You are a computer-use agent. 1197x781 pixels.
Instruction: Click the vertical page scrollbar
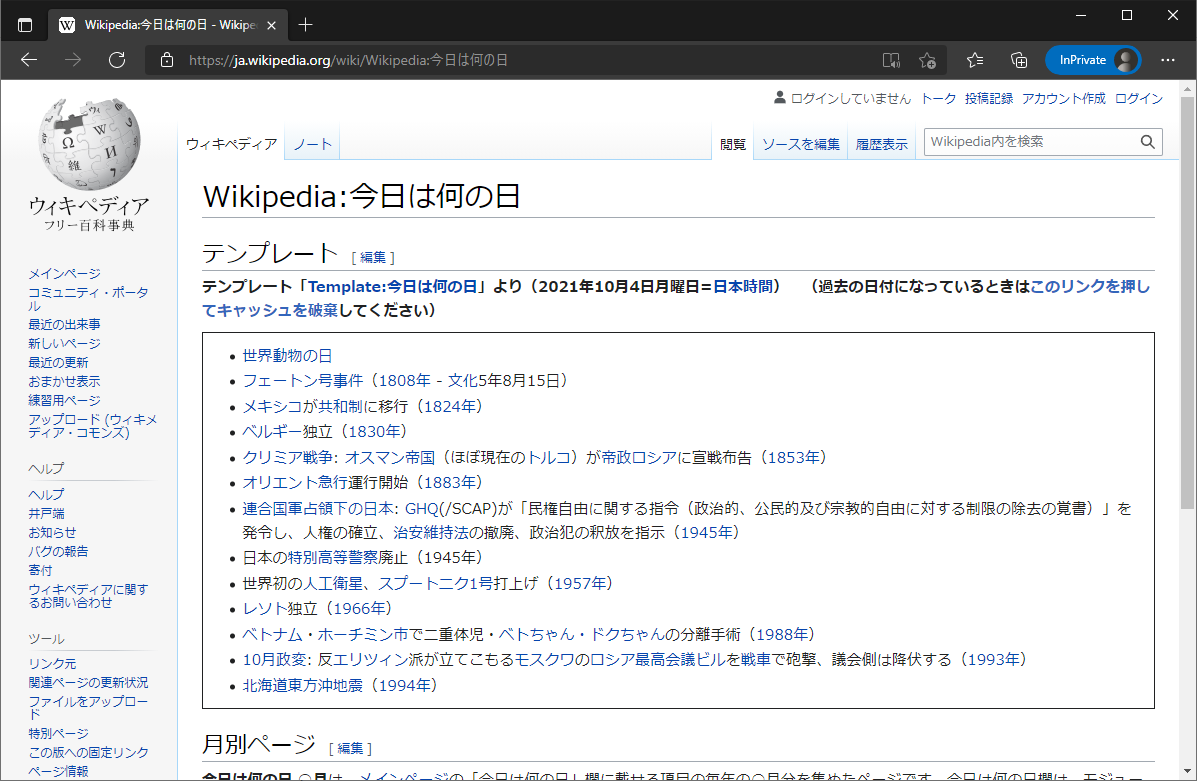click(x=1186, y=302)
